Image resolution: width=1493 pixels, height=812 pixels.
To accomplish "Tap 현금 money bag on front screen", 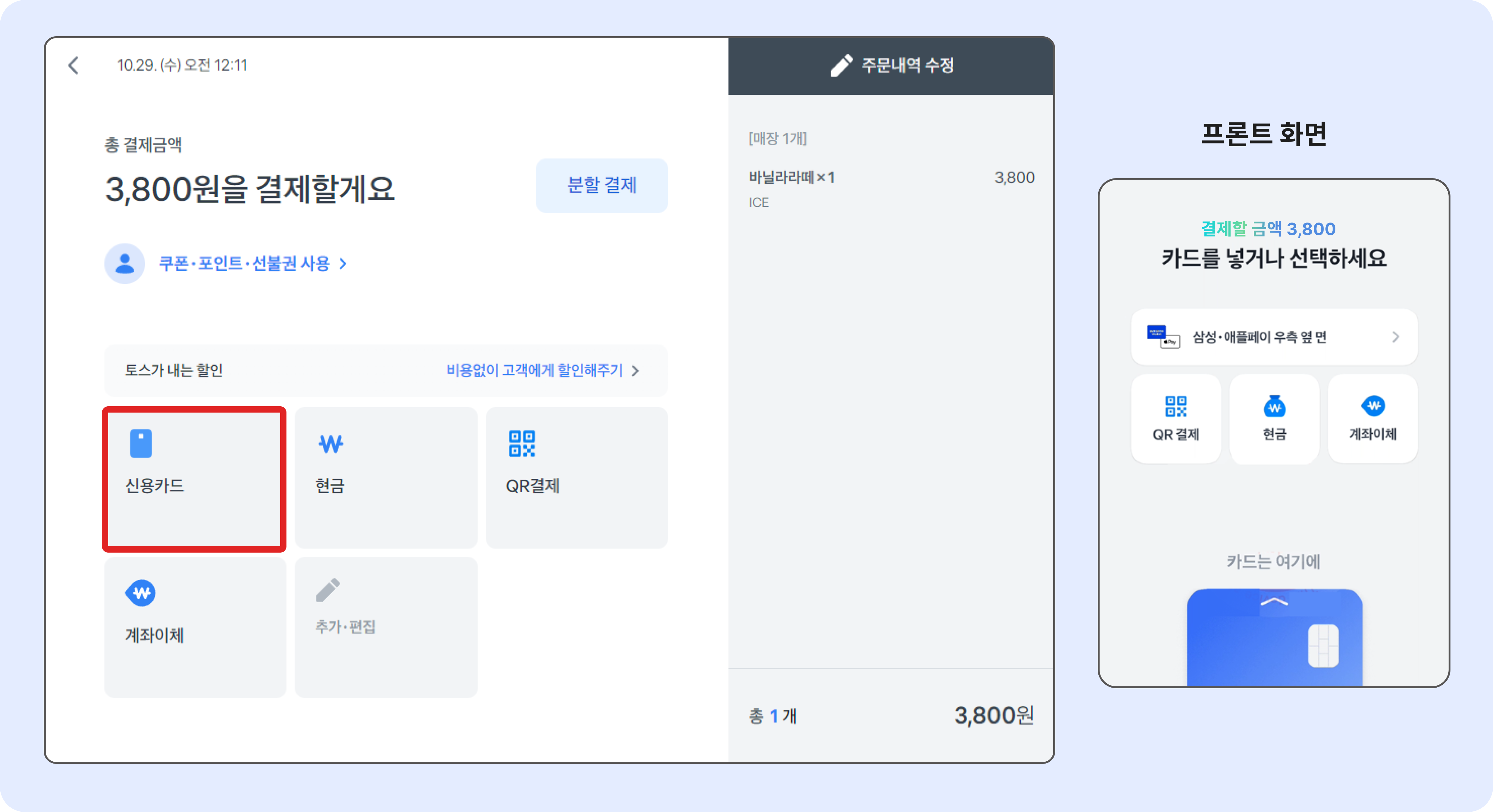I will 1274,406.
